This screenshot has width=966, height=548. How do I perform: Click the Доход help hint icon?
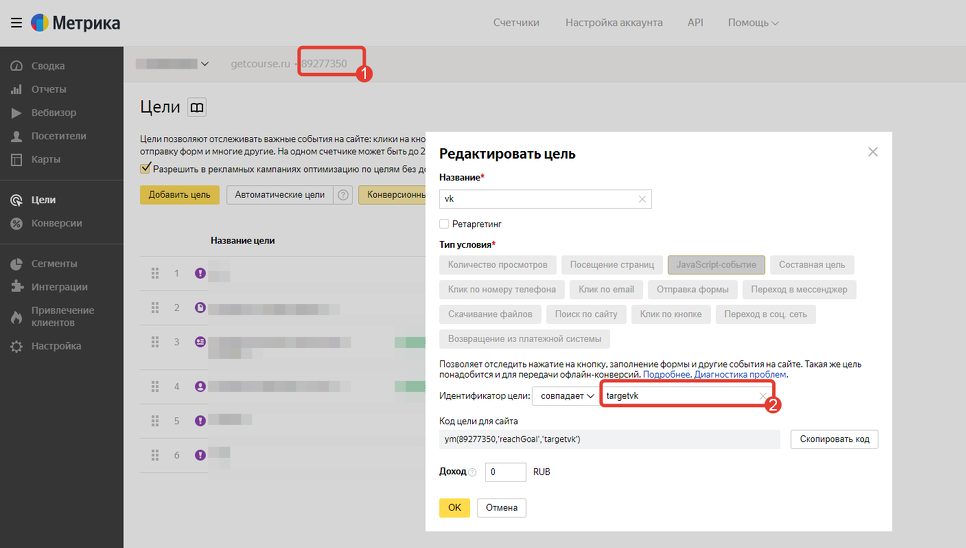click(x=472, y=472)
